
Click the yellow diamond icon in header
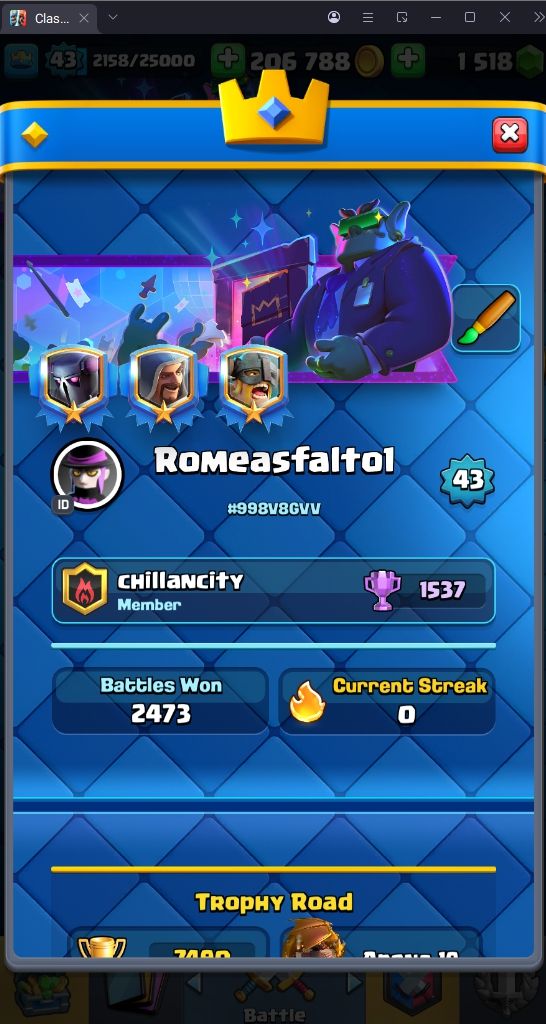click(34, 135)
